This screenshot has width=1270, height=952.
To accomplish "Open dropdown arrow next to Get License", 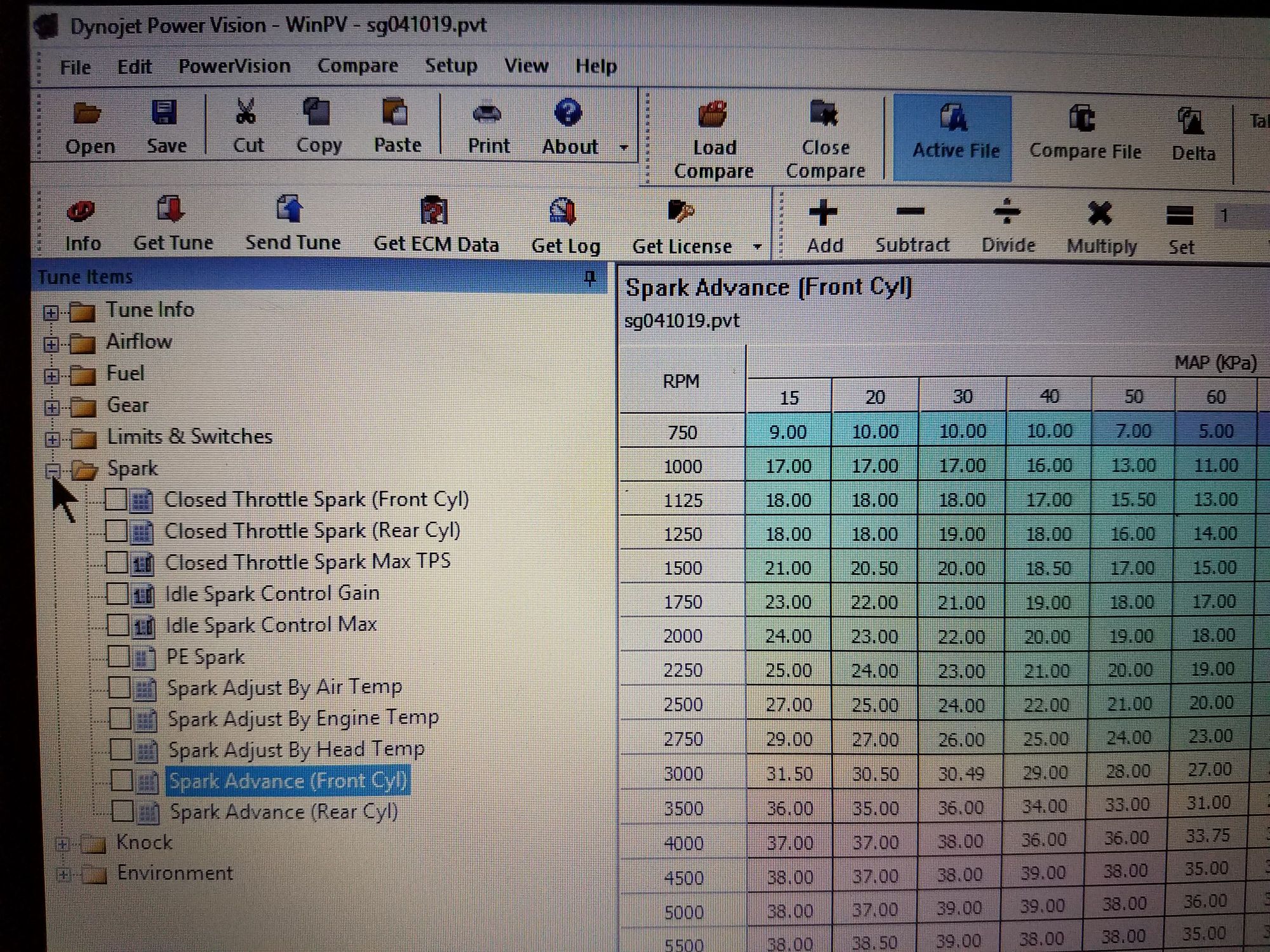I will tap(757, 246).
